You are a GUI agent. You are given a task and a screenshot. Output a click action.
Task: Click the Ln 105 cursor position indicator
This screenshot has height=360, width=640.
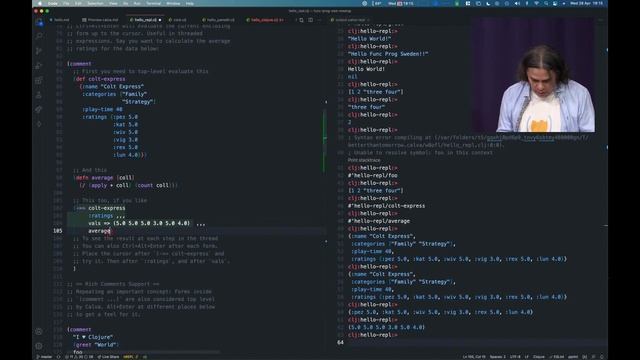[x=474, y=357]
